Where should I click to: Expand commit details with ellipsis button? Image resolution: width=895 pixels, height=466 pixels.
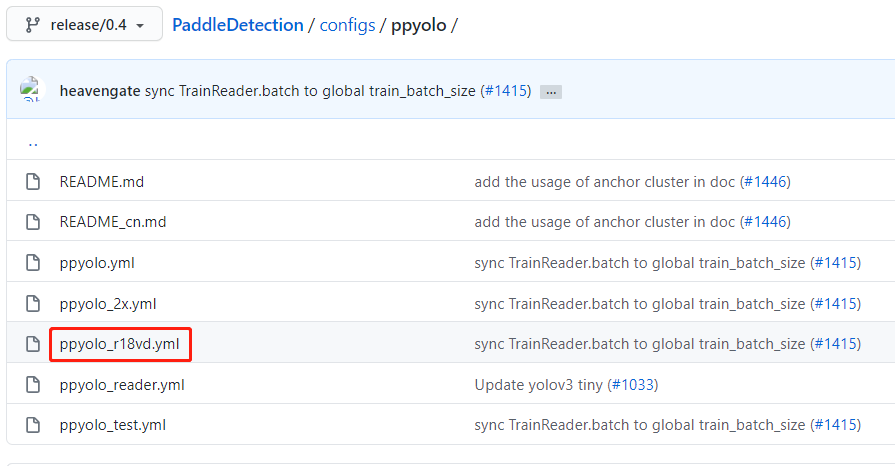tap(551, 92)
